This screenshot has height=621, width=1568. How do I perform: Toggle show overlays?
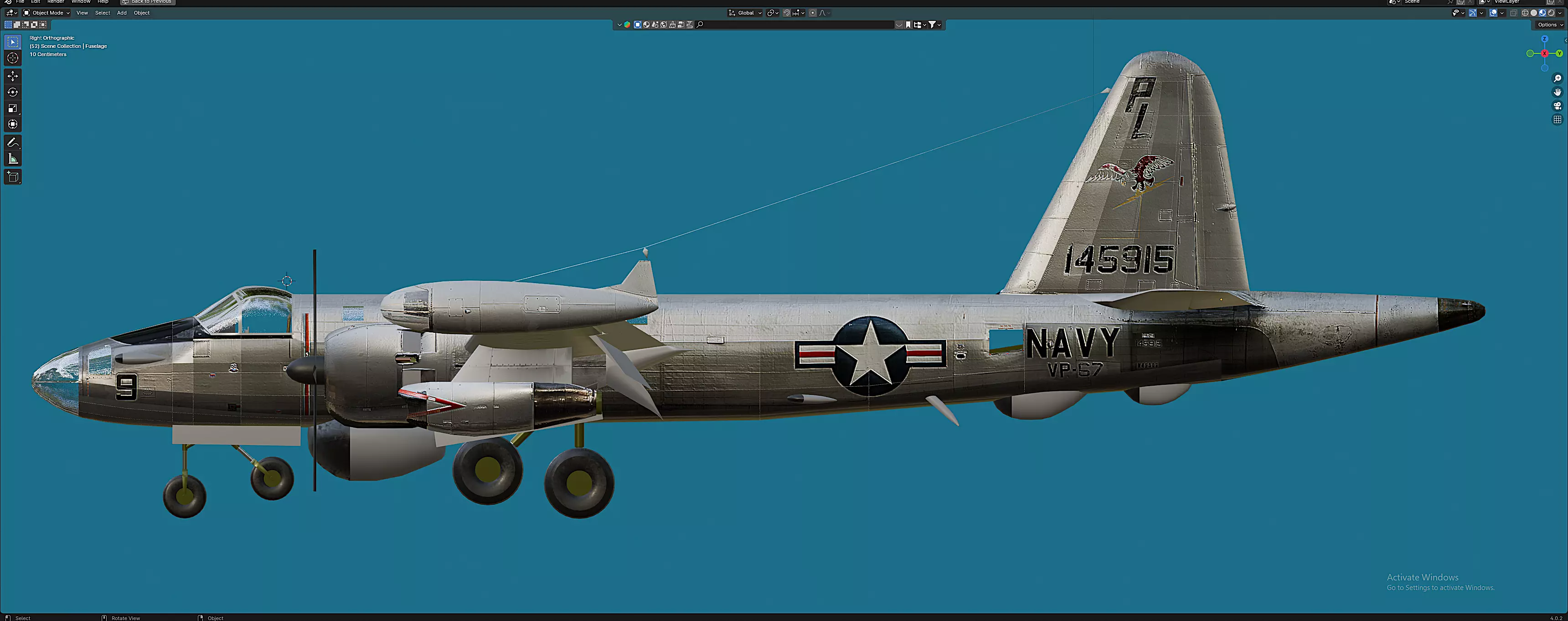1493,13
